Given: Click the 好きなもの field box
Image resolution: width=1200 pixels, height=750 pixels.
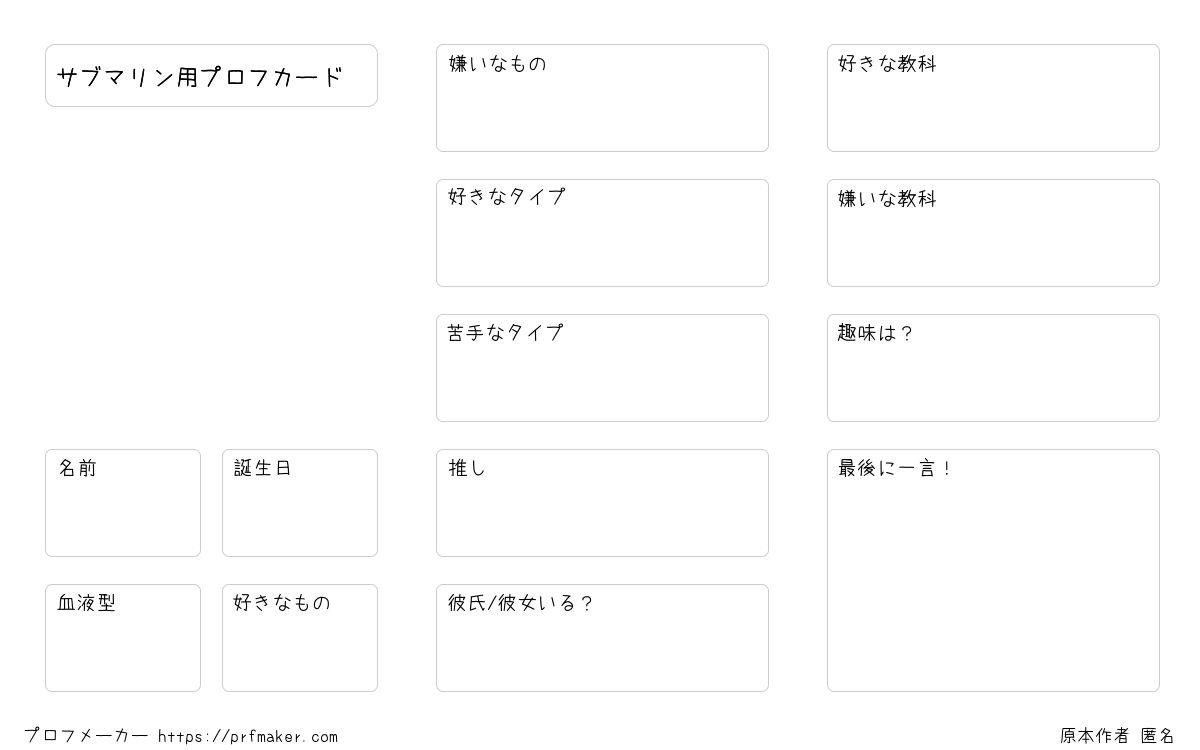Looking at the screenshot, I should [300, 638].
